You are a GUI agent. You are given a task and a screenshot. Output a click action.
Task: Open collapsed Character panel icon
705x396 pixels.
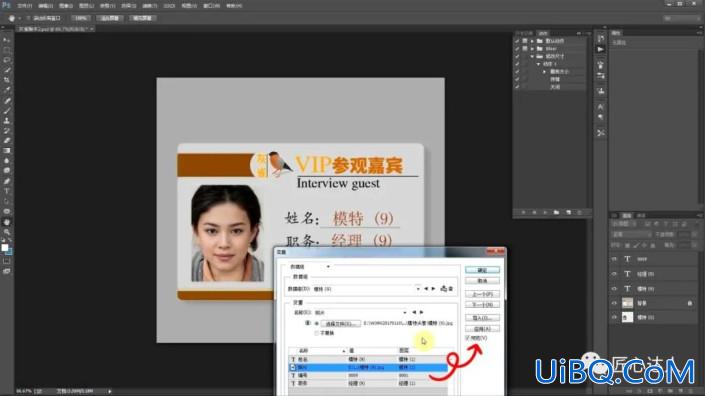(601, 107)
